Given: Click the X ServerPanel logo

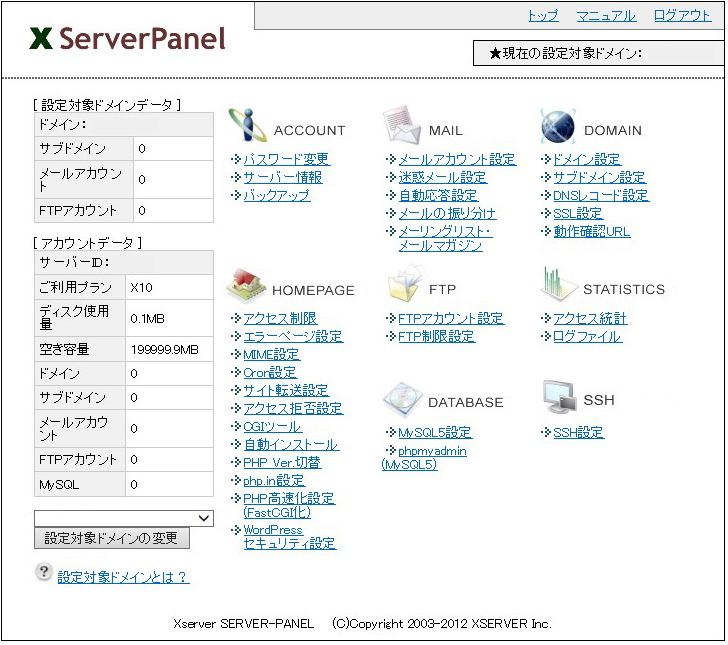Looking at the screenshot, I should [x=128, y=39].
